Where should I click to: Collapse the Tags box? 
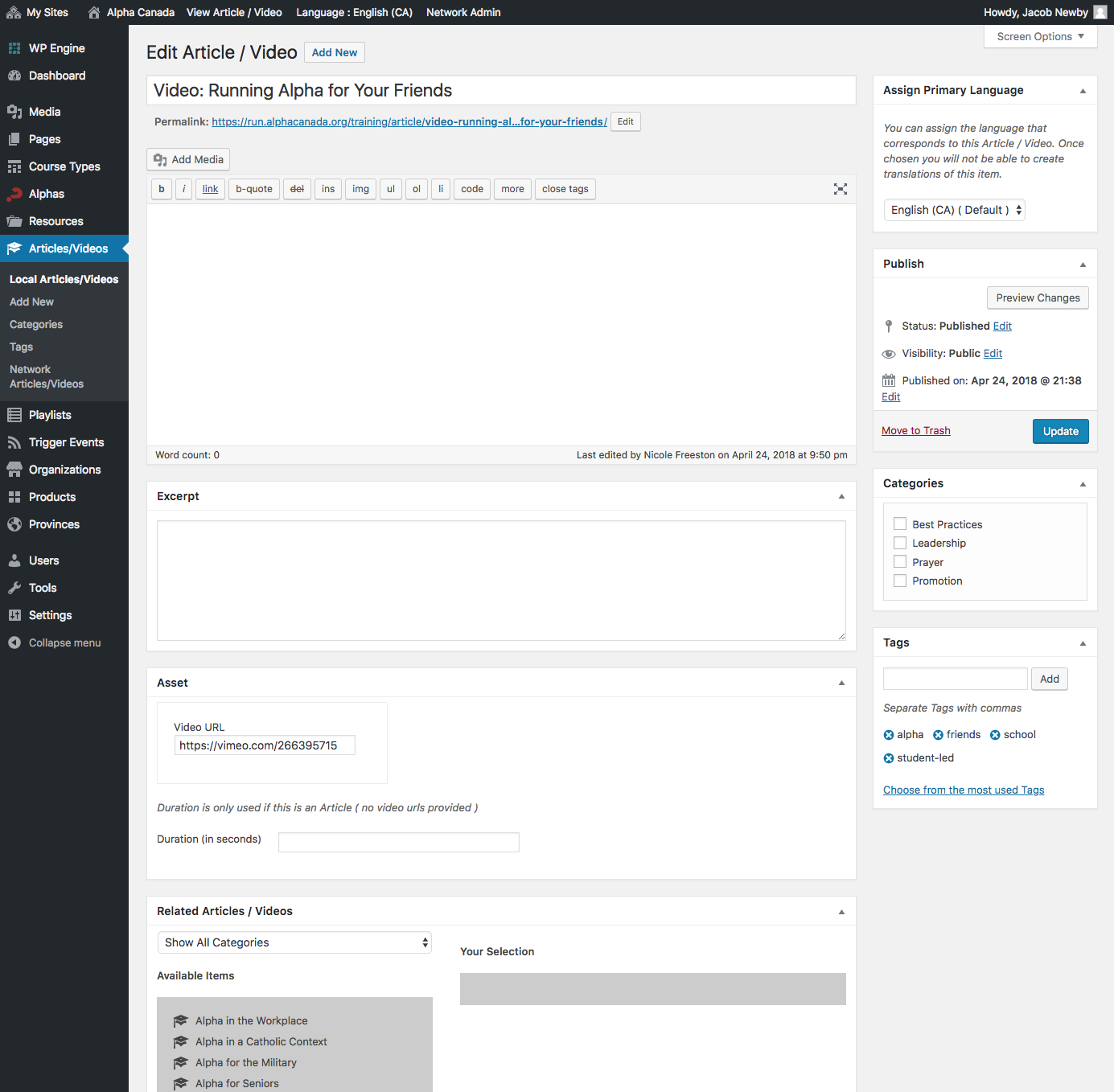coord(1083,643)
